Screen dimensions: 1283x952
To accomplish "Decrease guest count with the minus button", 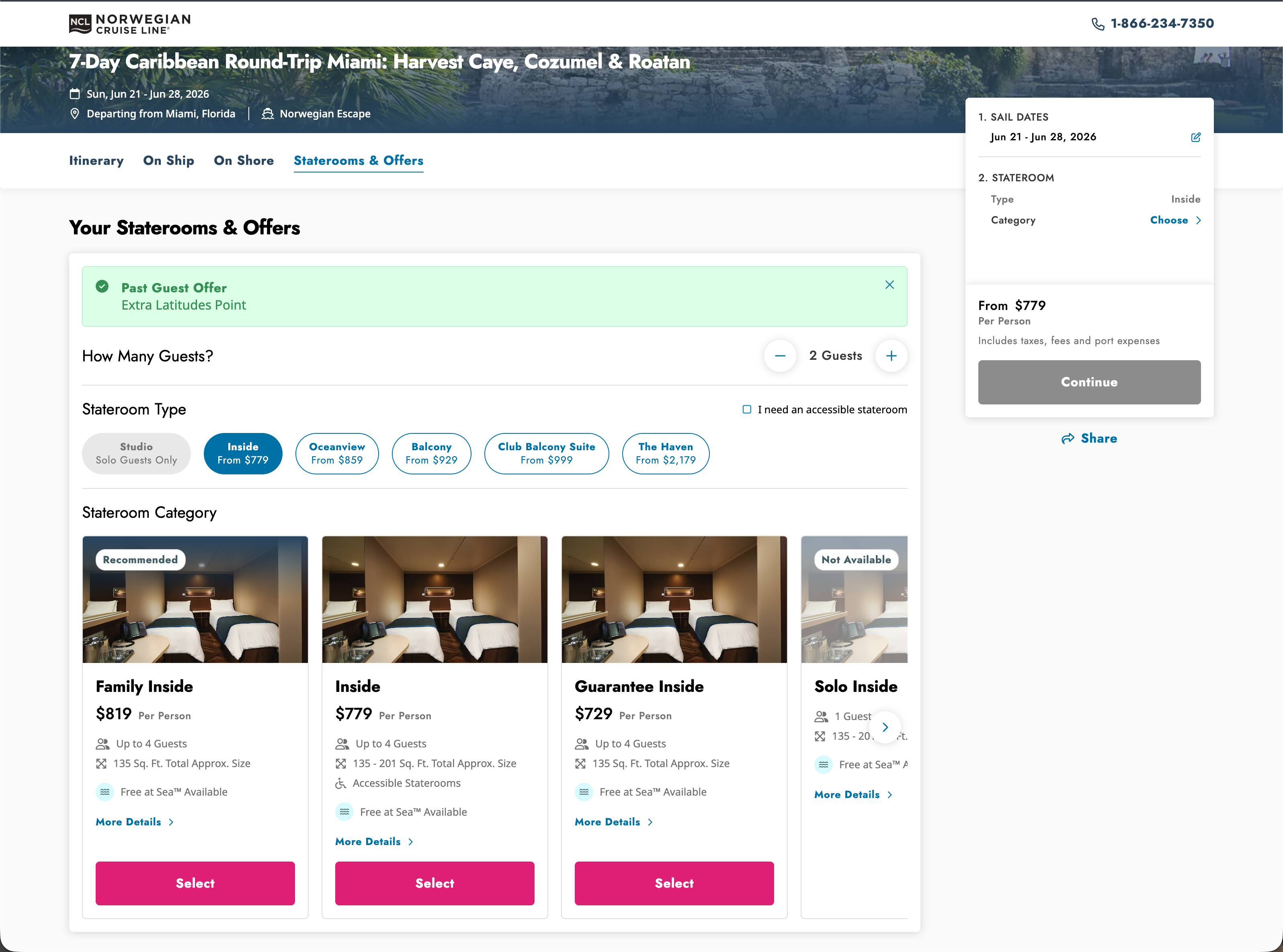I will (780, 356).
